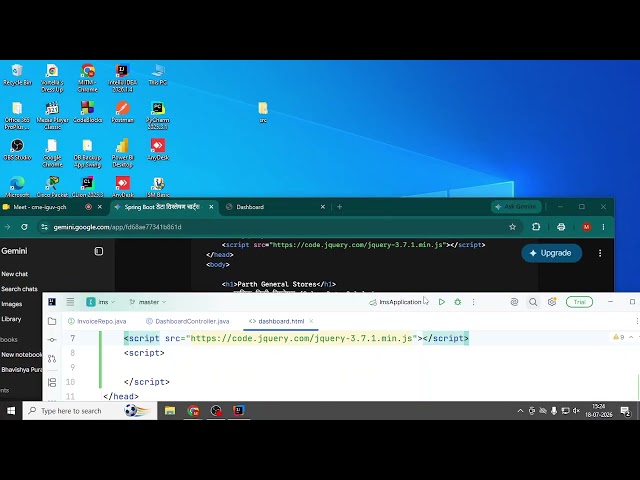Viewport: 640px width, 480px height.
Task: Expand the master branch dropdown
Action: tap(147, 302)
